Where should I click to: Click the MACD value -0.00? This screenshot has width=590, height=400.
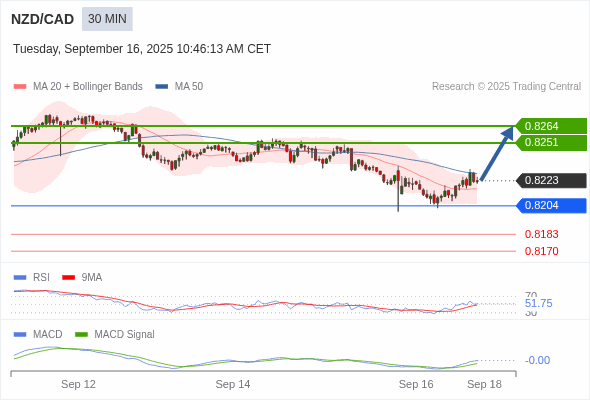click(537, 360)
